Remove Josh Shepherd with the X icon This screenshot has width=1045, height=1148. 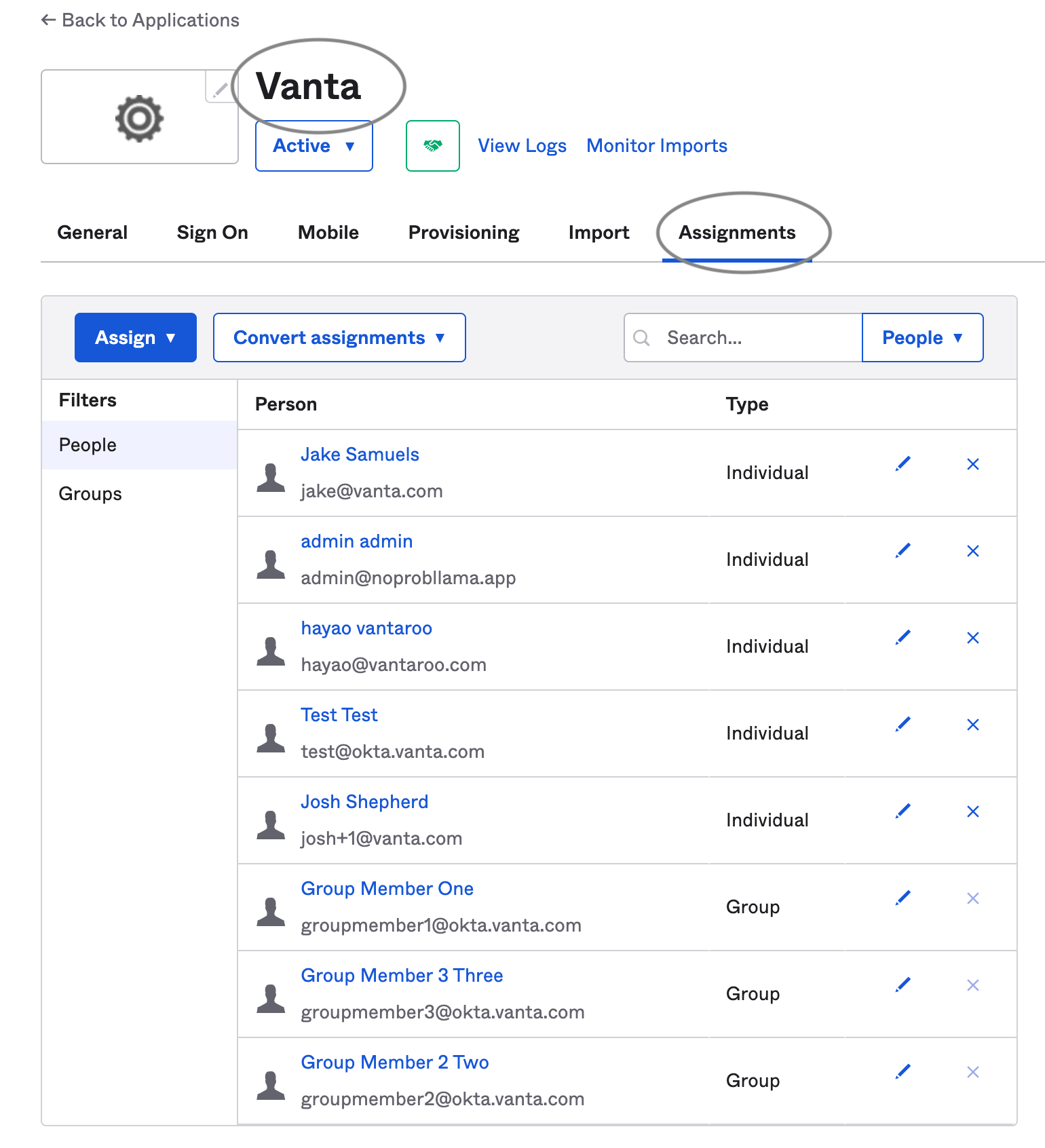click(x=973, y=811)
